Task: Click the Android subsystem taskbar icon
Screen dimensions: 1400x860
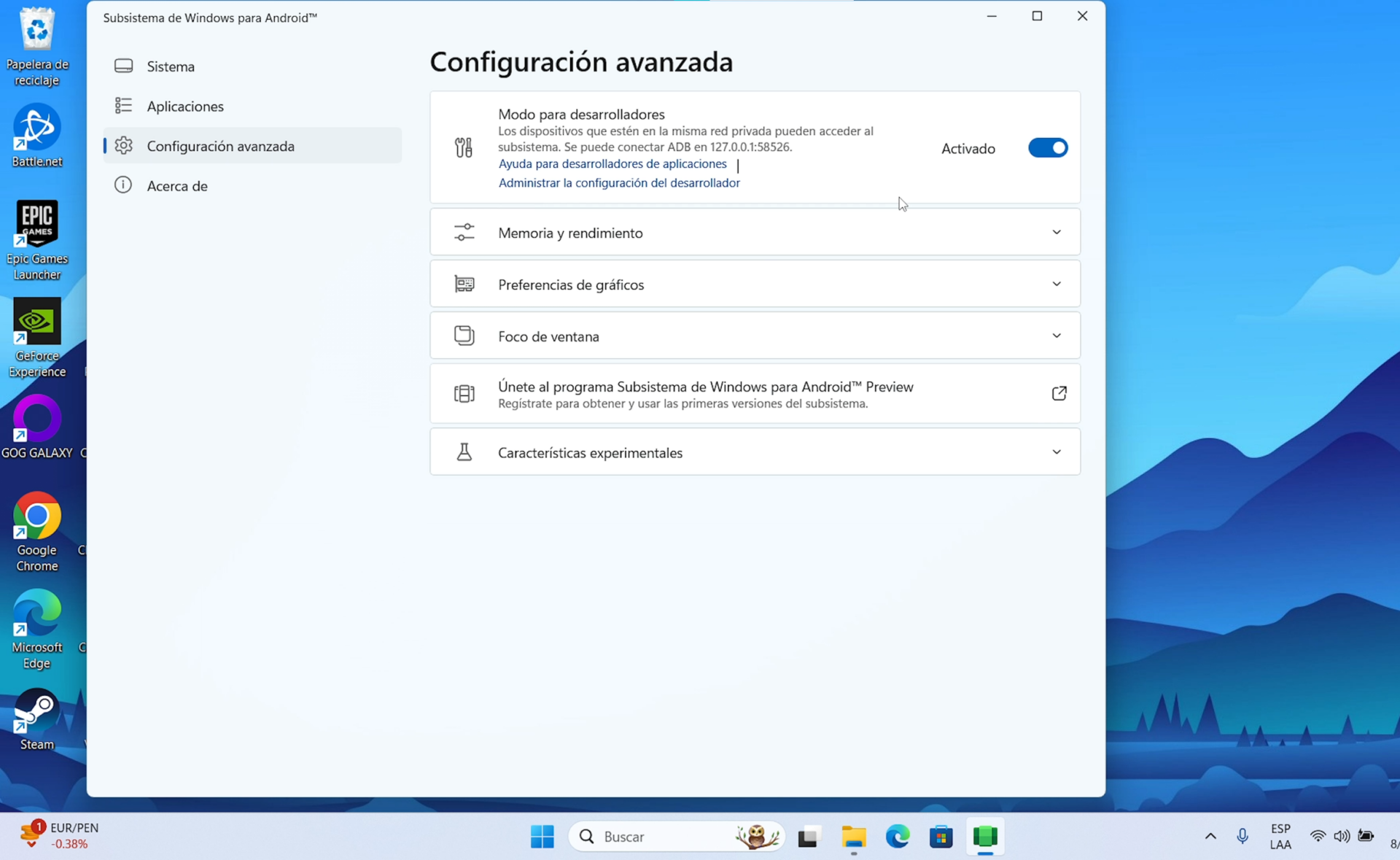Action: [x=985, y=837]
